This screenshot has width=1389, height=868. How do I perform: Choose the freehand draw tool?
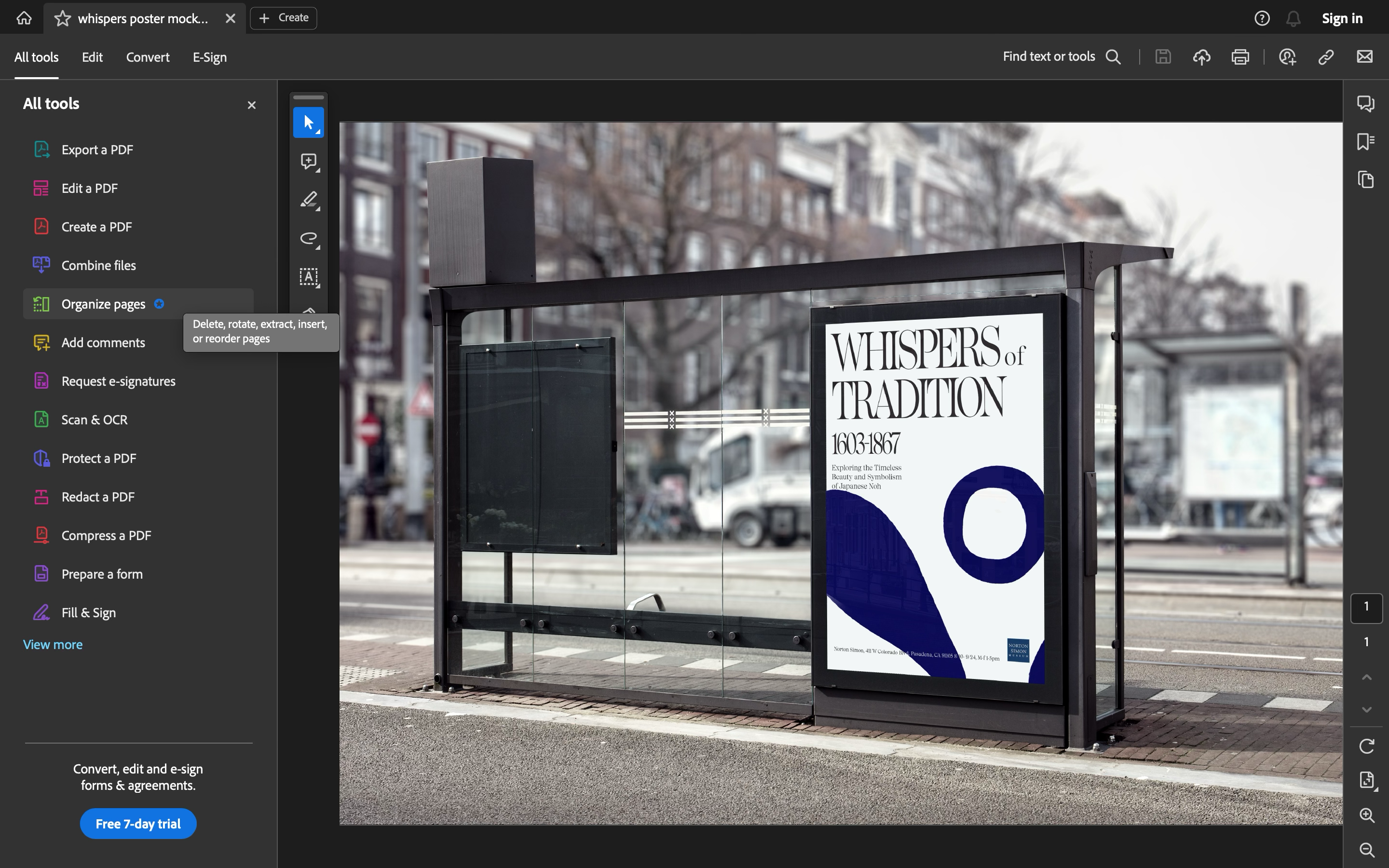point(308,238)
